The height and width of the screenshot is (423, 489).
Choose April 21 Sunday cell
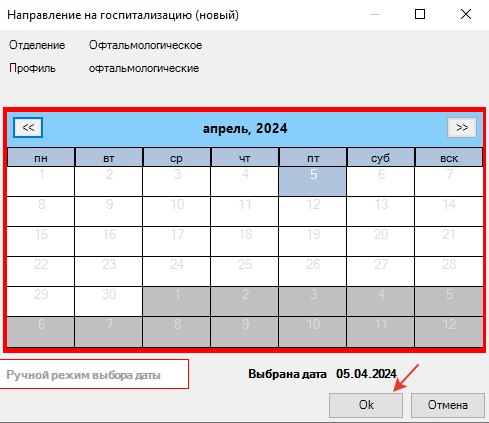tap(449, 241)
